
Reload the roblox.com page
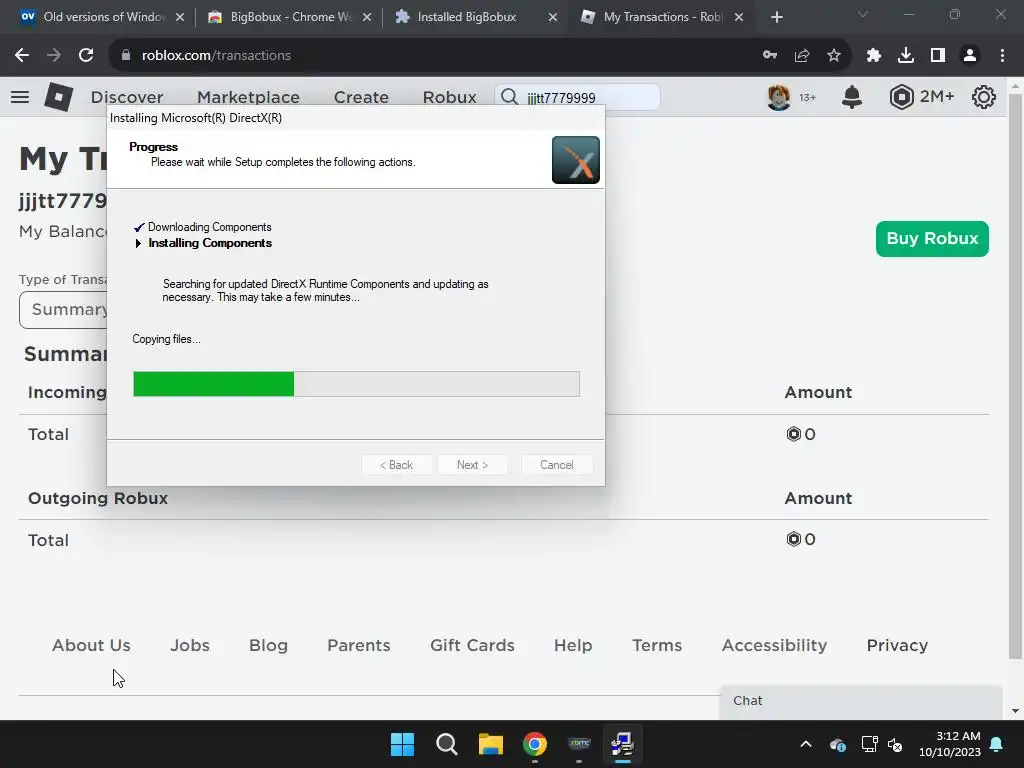[x=86, y=56]
